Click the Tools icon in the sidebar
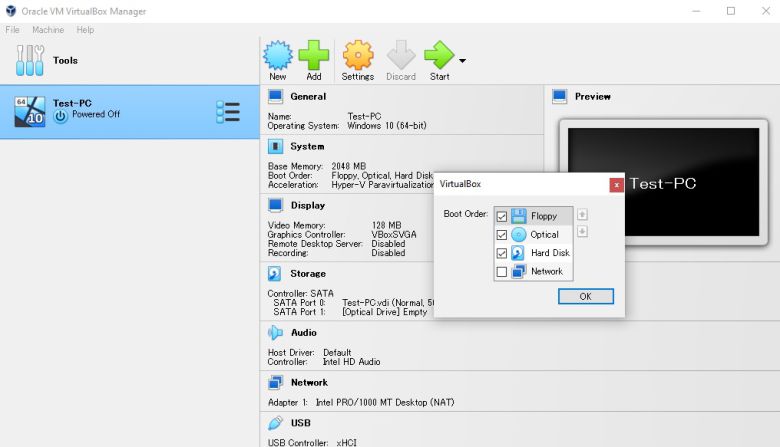The image size is (780, 447). [x=29, y=60]
